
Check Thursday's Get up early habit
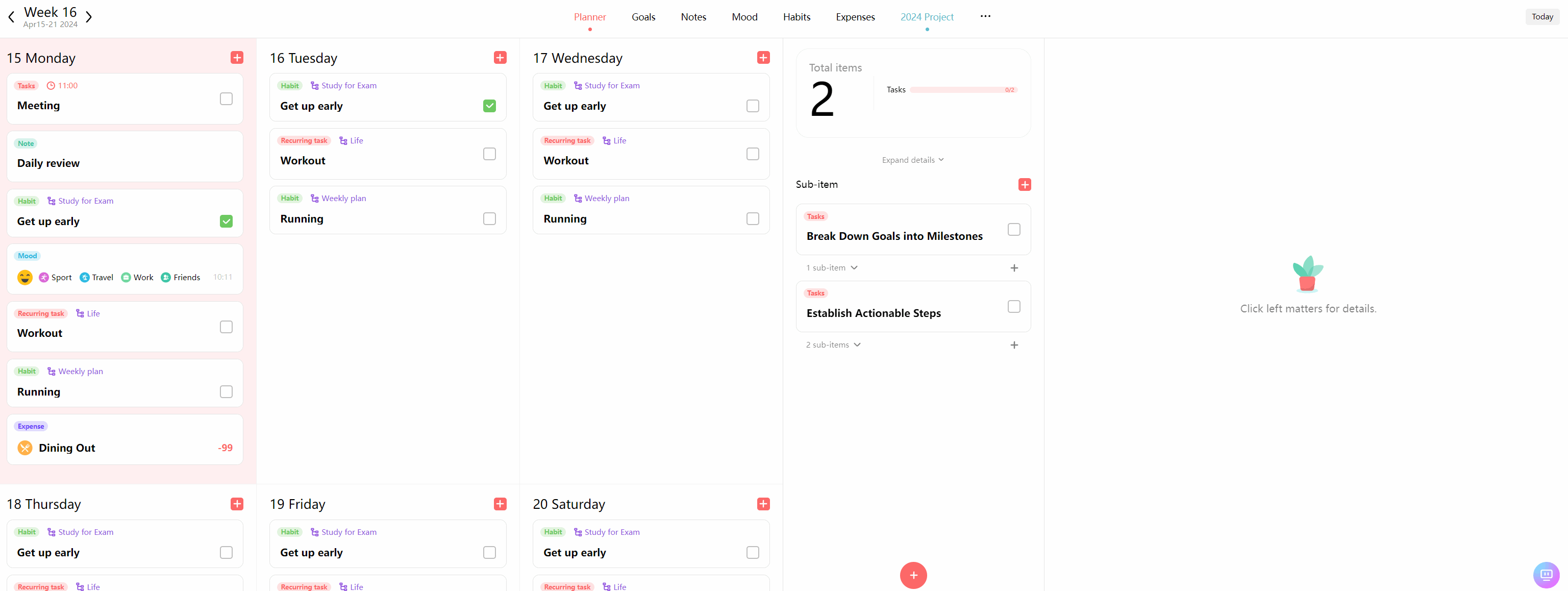pos(226,553)
